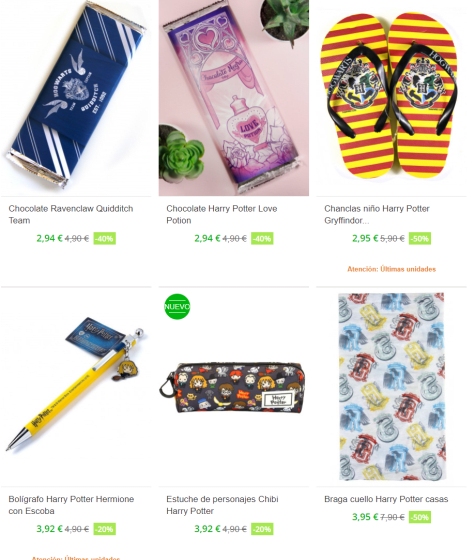Image resolution: width=475 pixels, height=560 pixels.
Task: Open the Chanclas niño Harry Potter Gryffindor link
Action: coord(377,214)
